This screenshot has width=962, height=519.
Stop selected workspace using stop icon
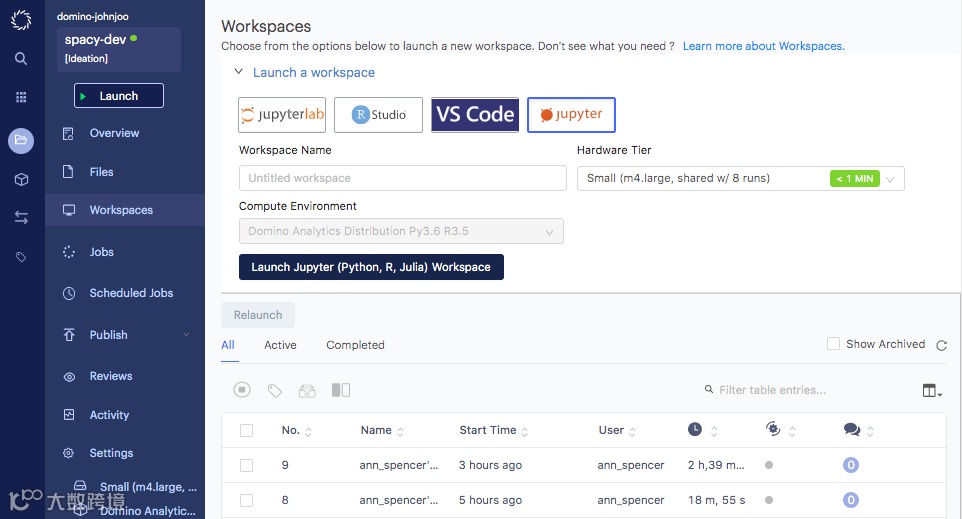242,390
